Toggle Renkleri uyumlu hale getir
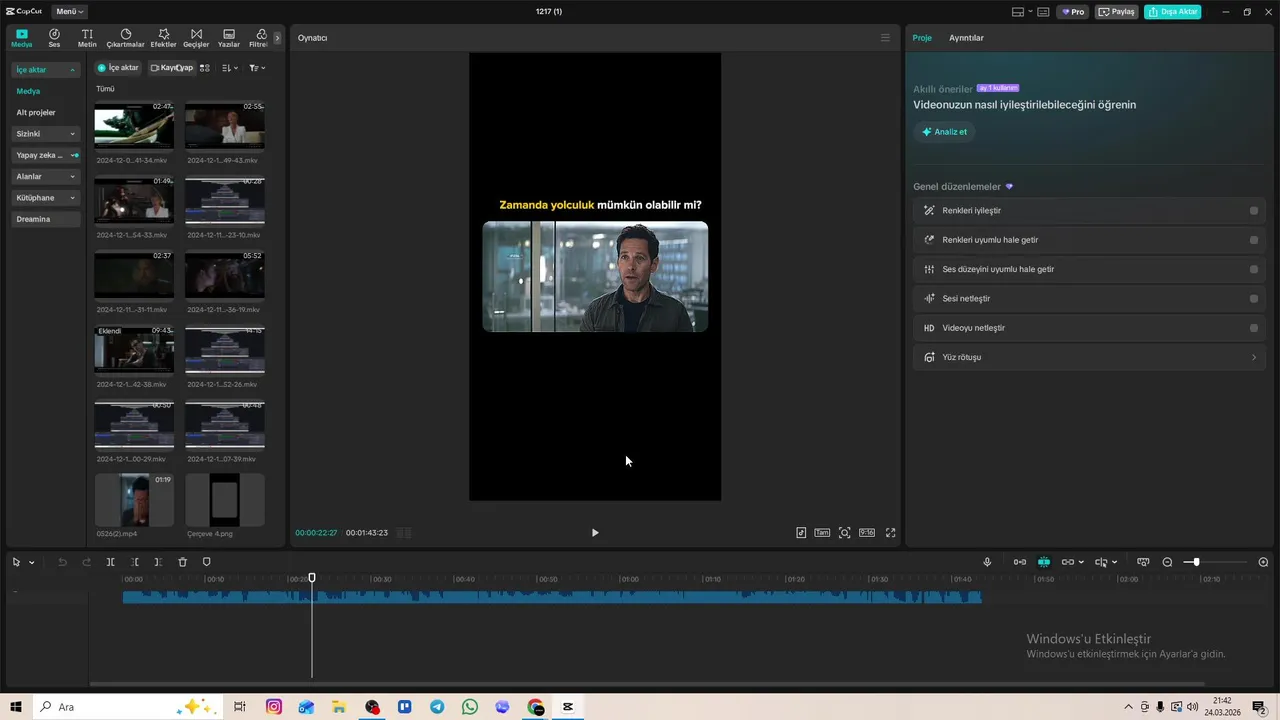Viewport: 1280px width, 720px height. pos(1254,240)
